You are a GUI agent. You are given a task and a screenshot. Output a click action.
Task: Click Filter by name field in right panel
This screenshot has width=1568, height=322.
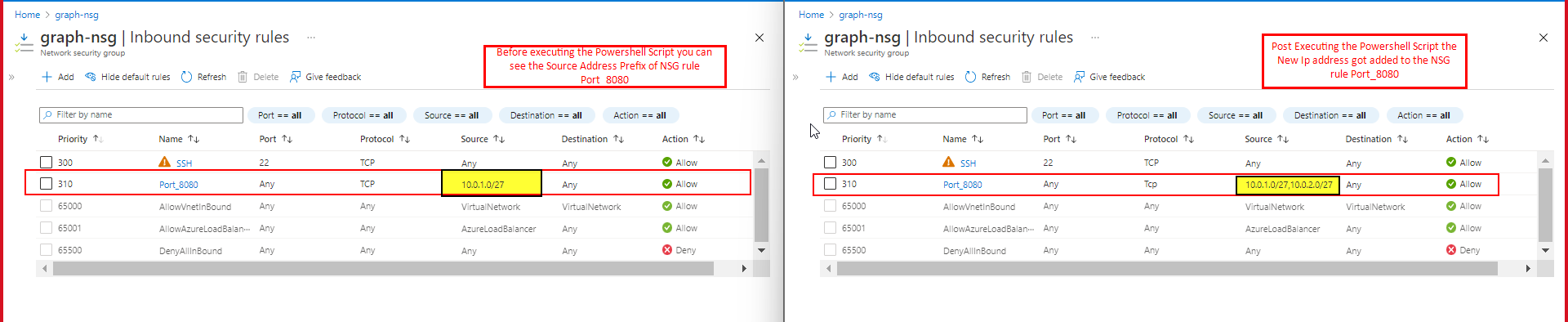tap(925, 115)
